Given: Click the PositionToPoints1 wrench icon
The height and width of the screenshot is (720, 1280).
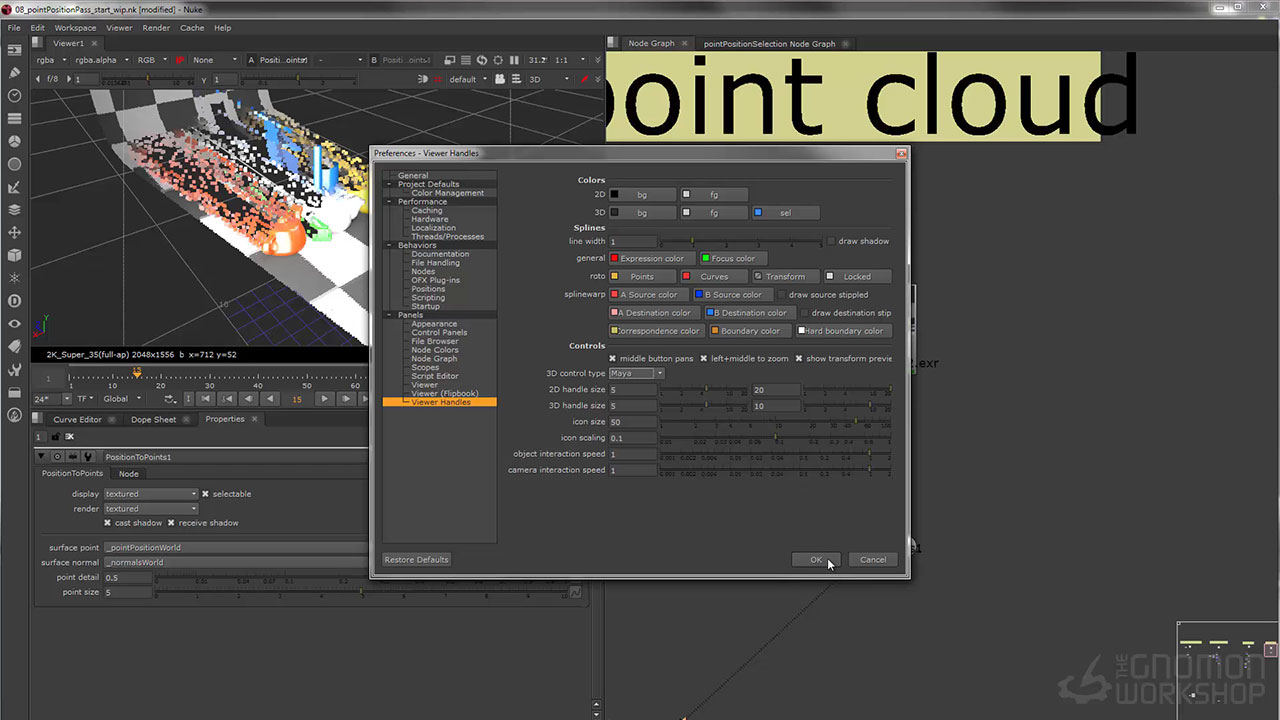Looking at the screenshot, I should (x=87, y=457).
